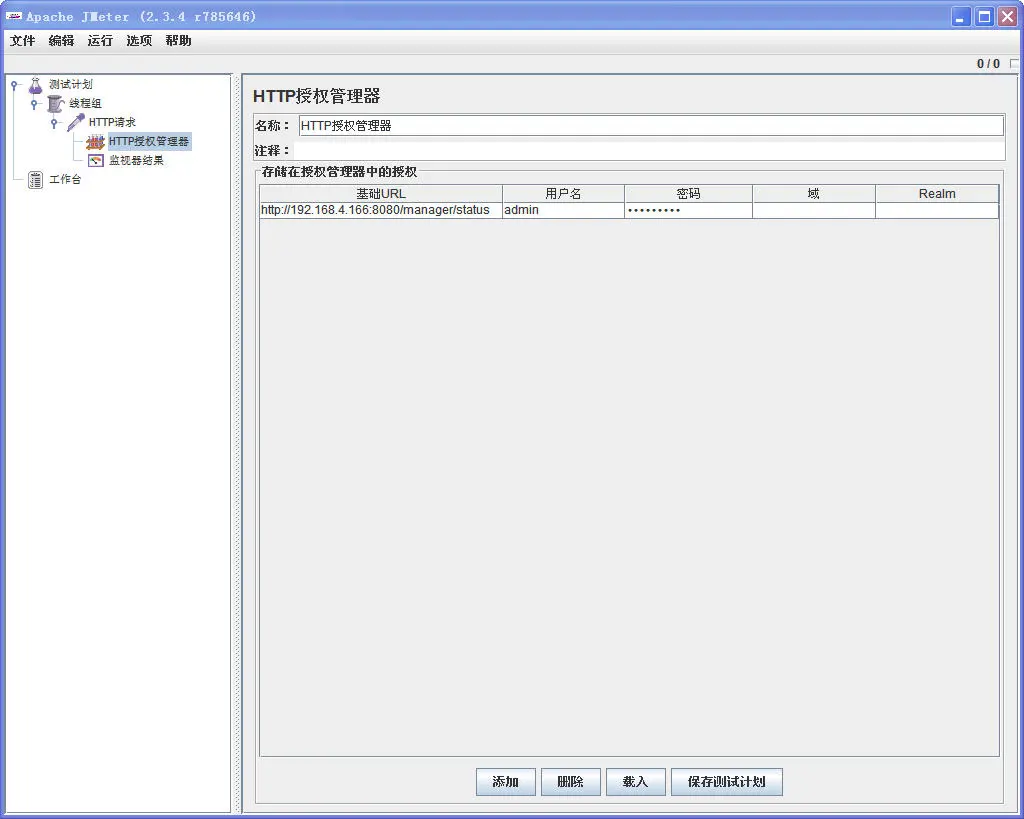Click the HTTP授权管理器 tree node icon
The width and height of the screenshot is (1024, 819).
(x=95, y=141)
